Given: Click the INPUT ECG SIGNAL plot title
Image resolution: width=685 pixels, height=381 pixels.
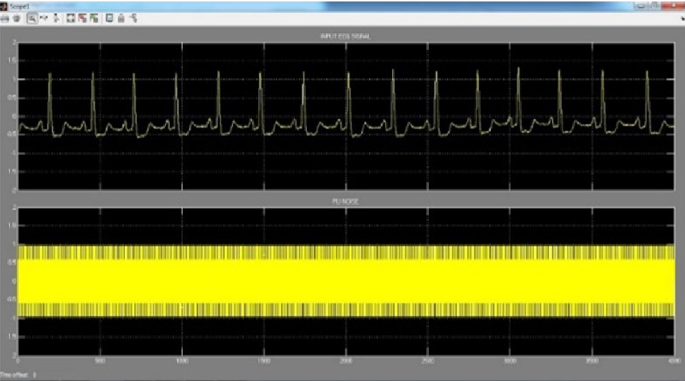Looking at the screenshot, I should [x=345, y=36].
